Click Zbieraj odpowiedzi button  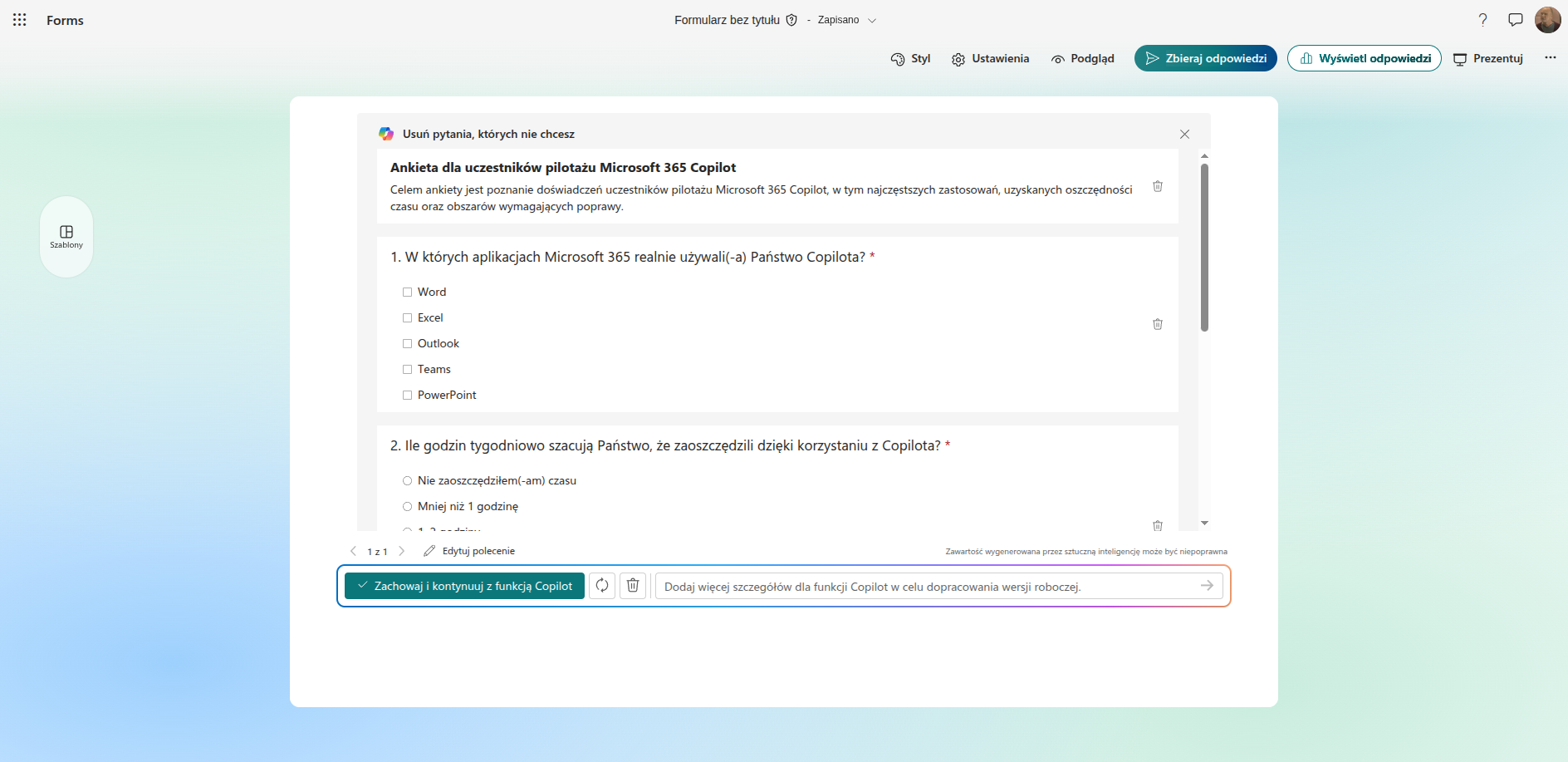pos(1206,58)
